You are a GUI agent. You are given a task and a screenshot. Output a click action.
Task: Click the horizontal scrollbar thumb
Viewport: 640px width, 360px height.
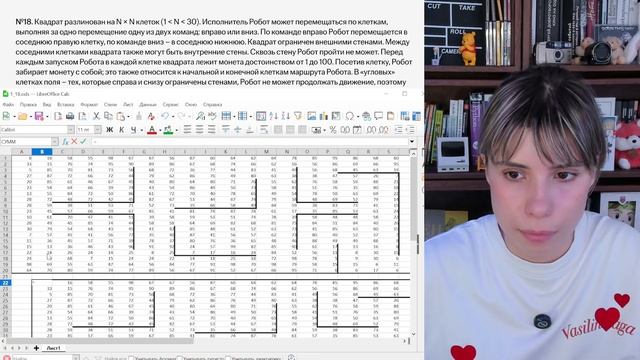click(x=100, y=340)
